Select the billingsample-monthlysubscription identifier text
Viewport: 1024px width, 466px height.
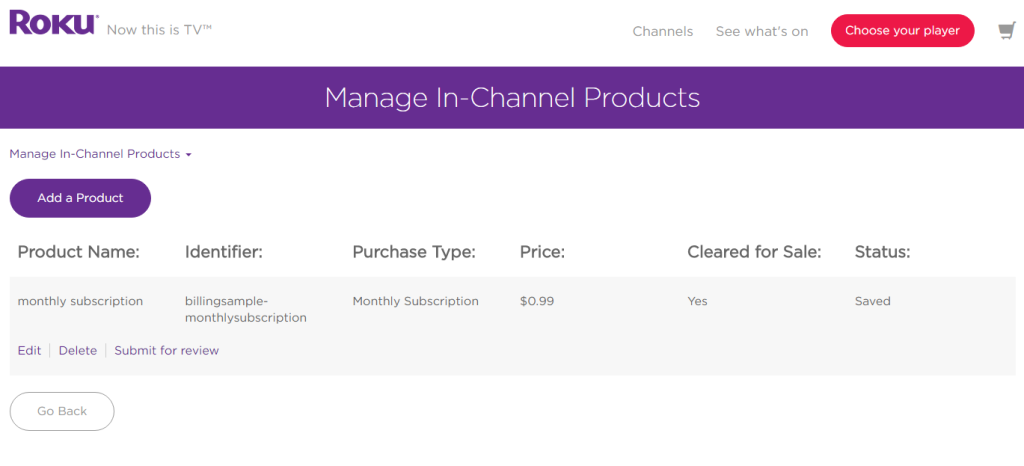click(x=245, y=309)
